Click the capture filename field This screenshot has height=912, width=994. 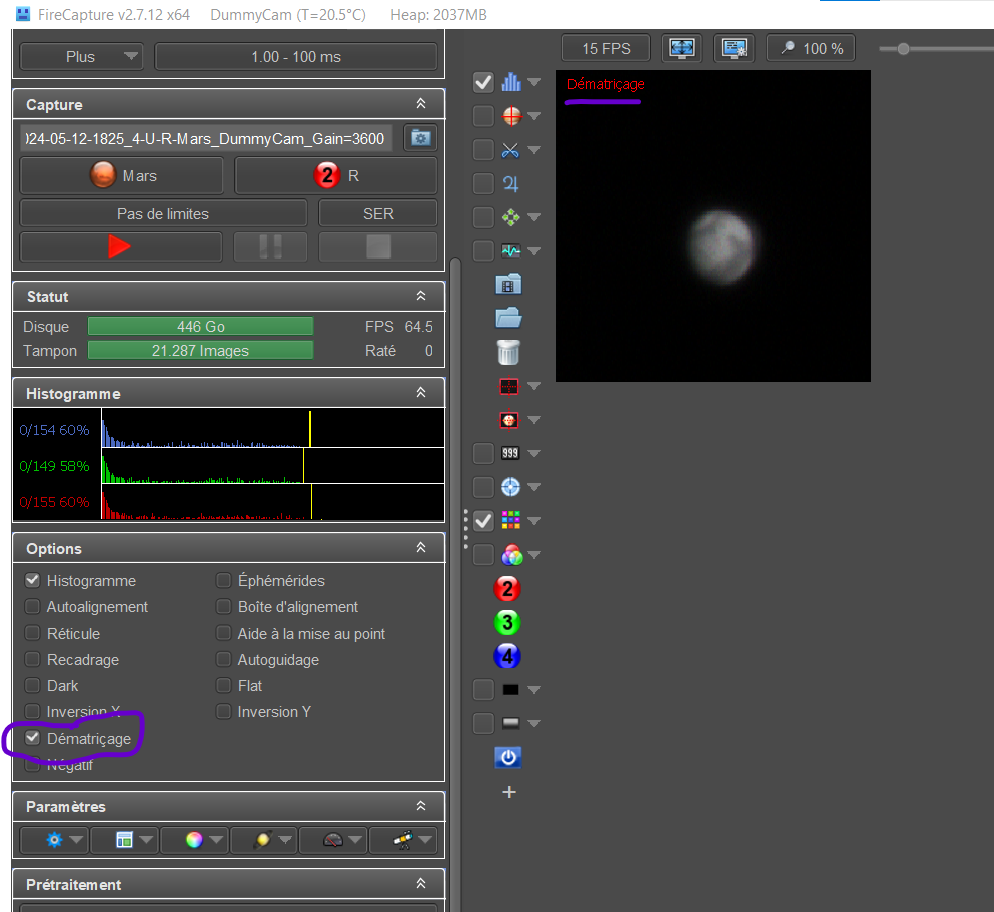206,138
